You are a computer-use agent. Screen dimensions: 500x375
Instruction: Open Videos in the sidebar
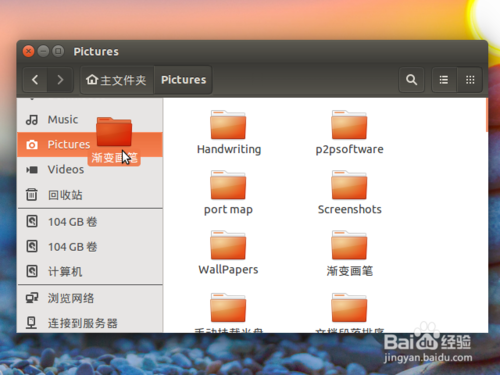click(90, 170)
